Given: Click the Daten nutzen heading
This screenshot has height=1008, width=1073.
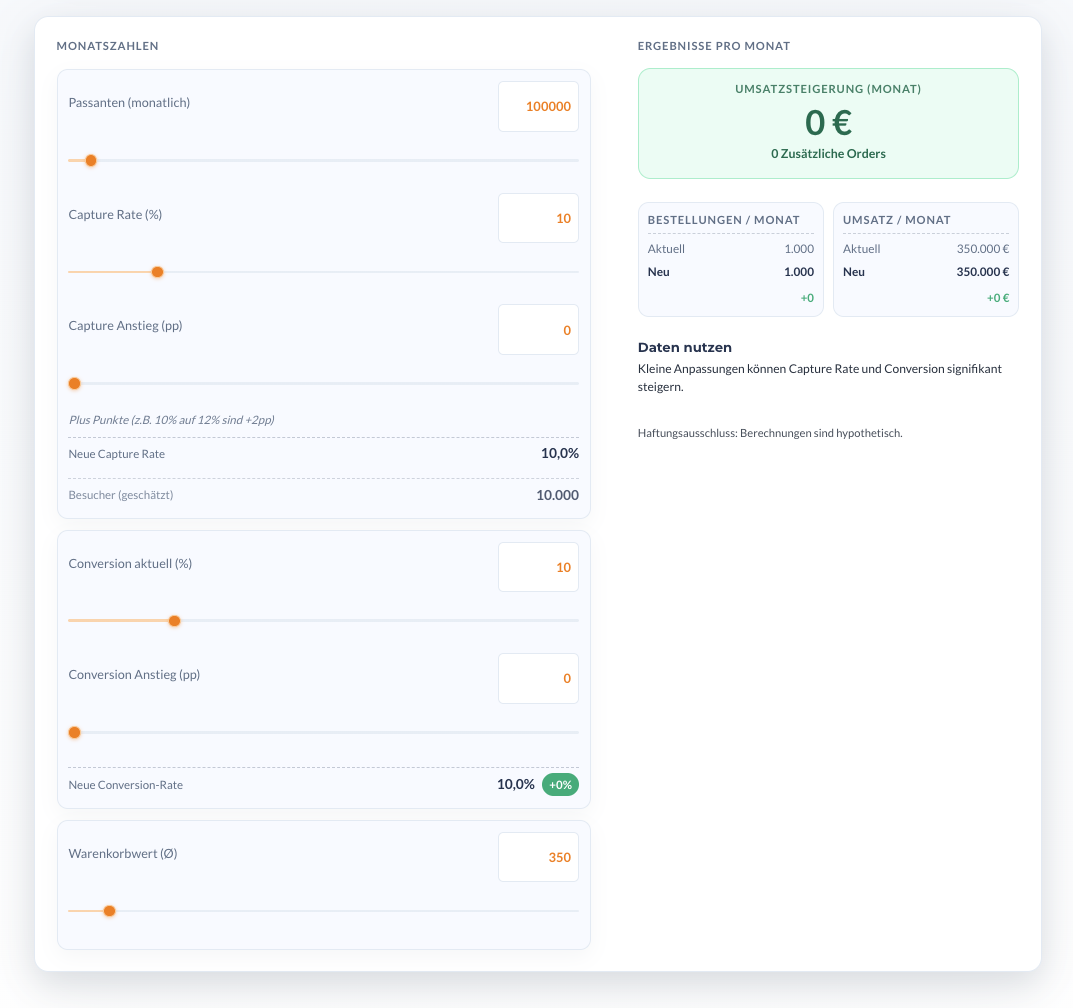Looking at the screenshot, I should (x=685, y=347).
